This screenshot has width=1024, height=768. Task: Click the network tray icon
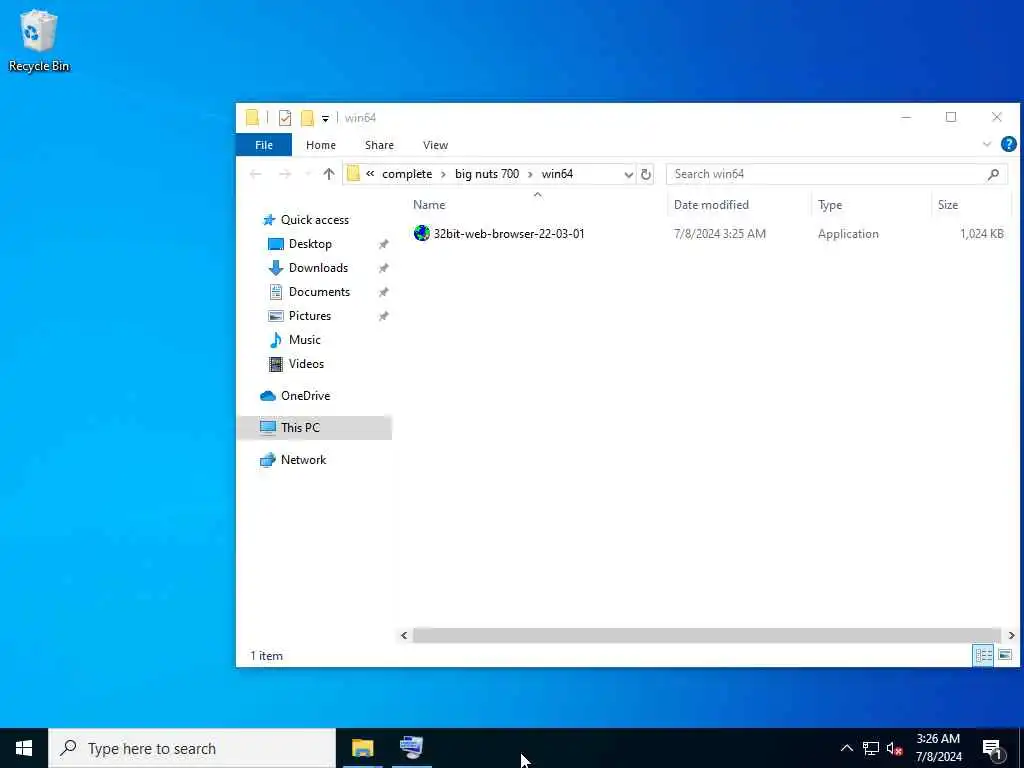pyautogui.click(x=871, y=748)
